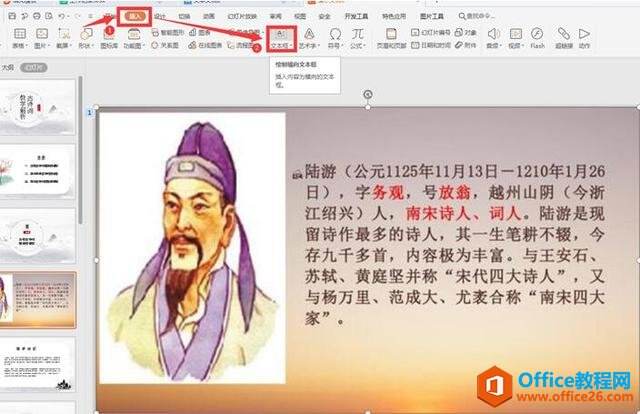
Task: Insert 幻灯片编号 slide number
Action: coord(431,32)
